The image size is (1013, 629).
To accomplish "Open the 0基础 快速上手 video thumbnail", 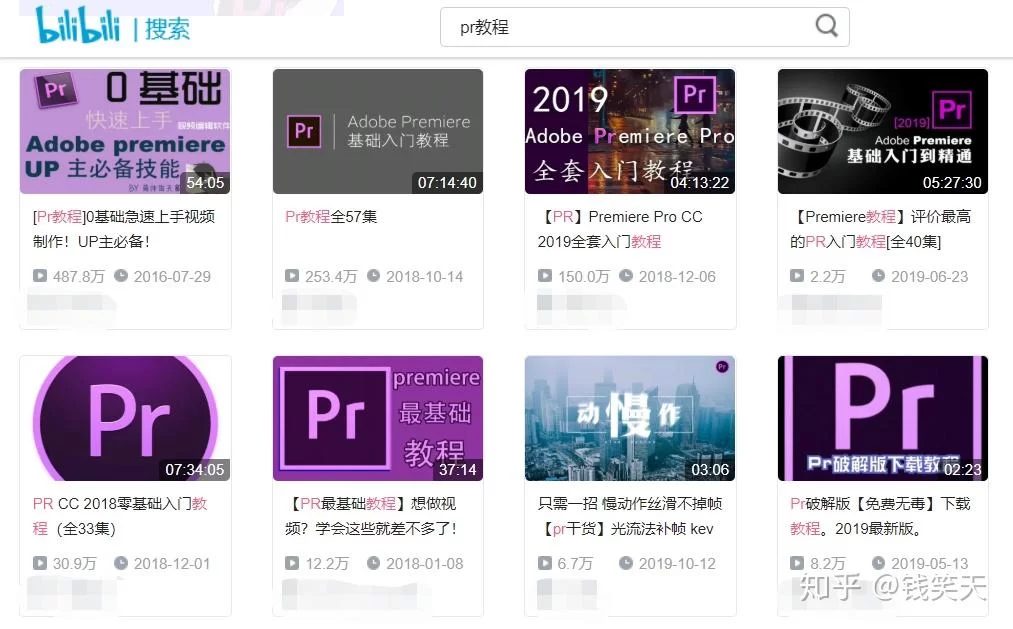I will 125,131.
